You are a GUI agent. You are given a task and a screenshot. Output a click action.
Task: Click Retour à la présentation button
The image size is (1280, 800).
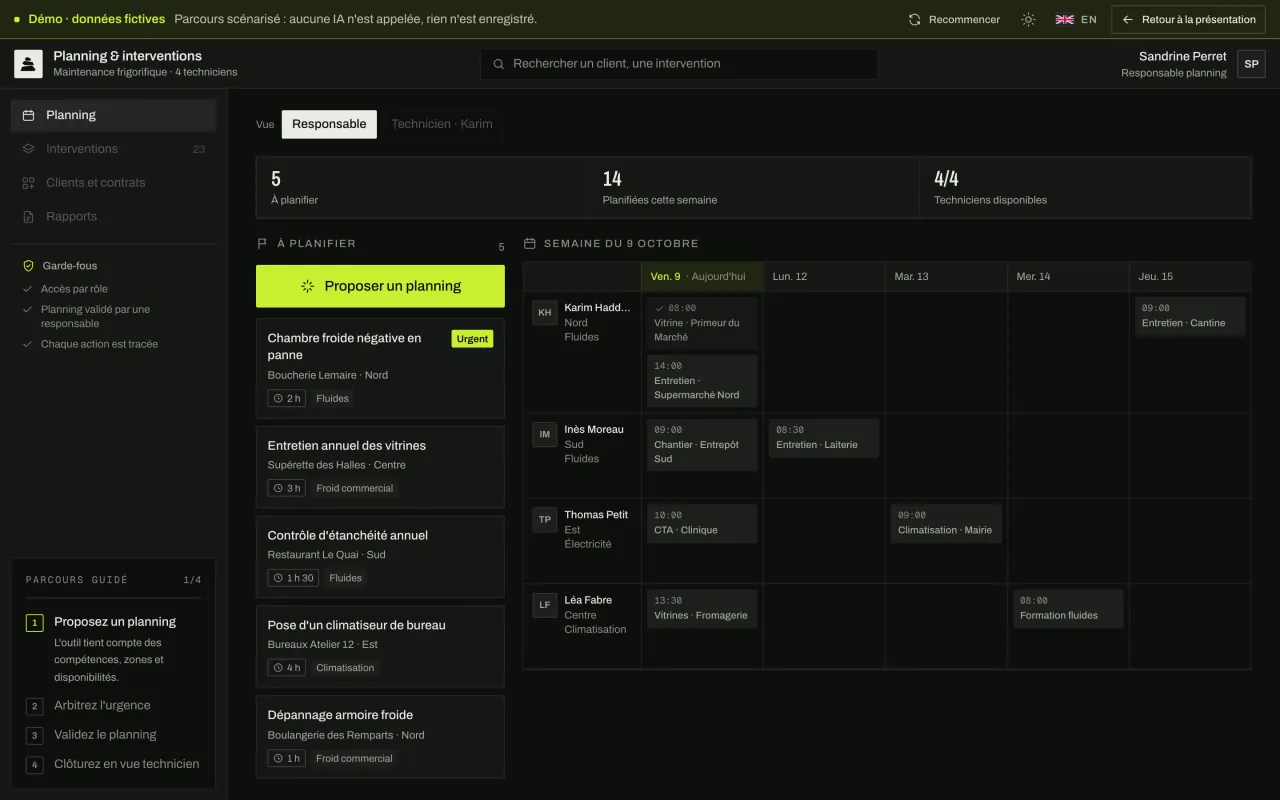click(x=1188, y=19)
